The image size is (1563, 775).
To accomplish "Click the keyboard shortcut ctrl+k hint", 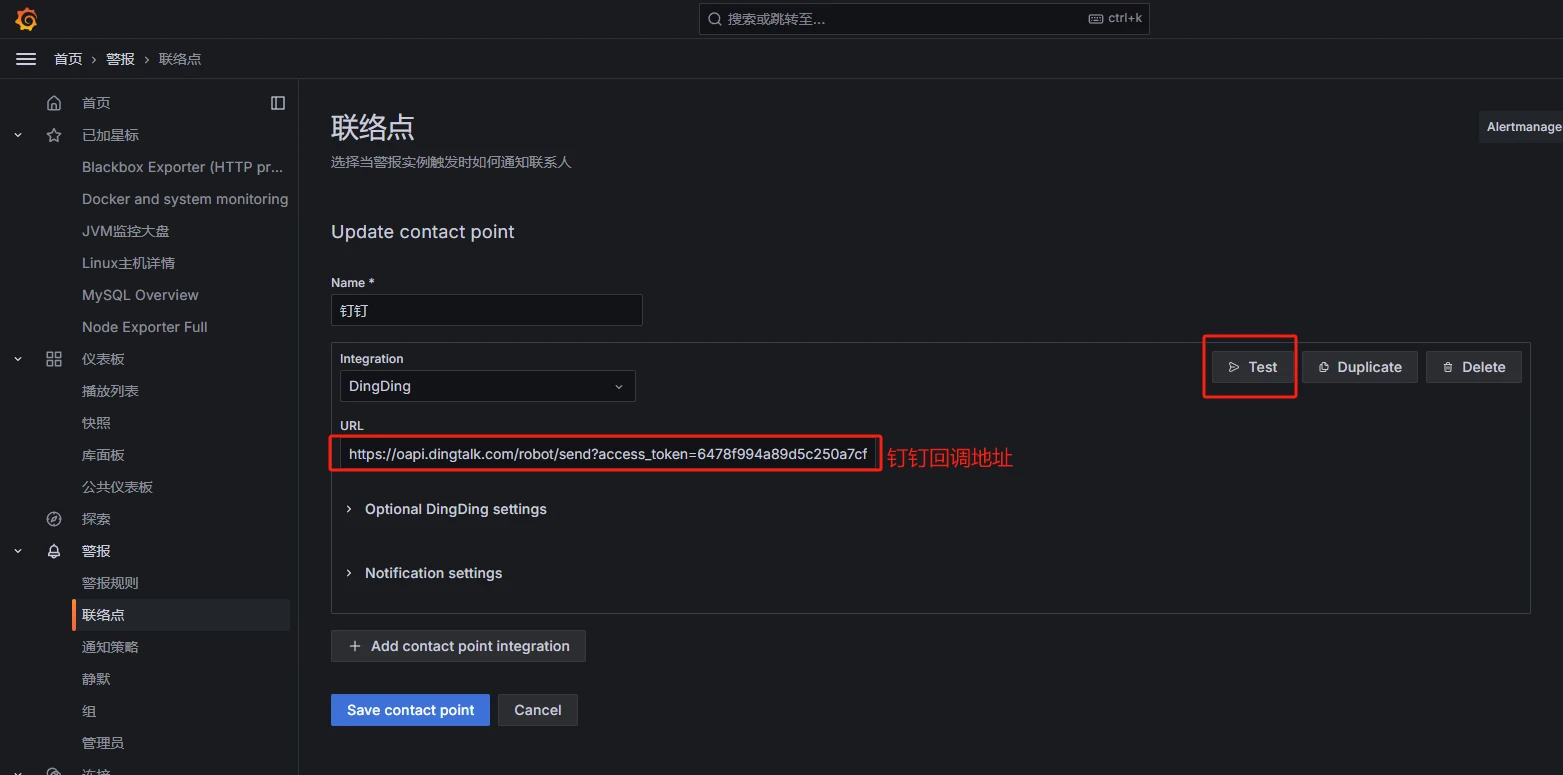I will tap(1115, 19).
